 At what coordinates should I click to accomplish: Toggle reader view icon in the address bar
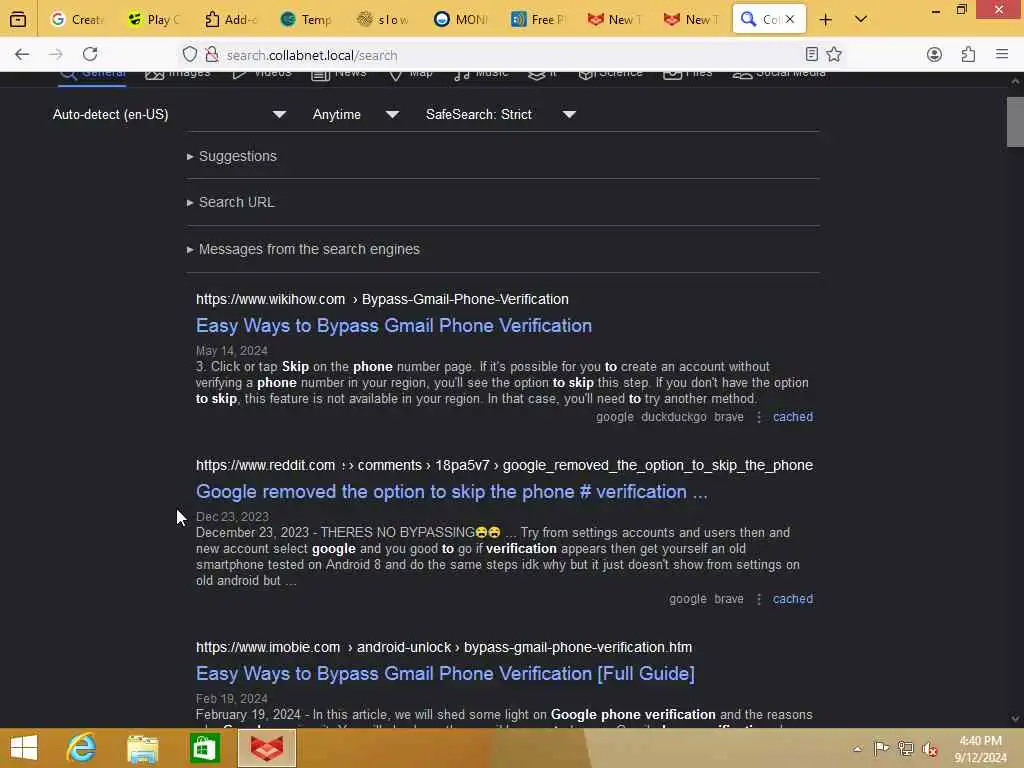pos(811,54)
